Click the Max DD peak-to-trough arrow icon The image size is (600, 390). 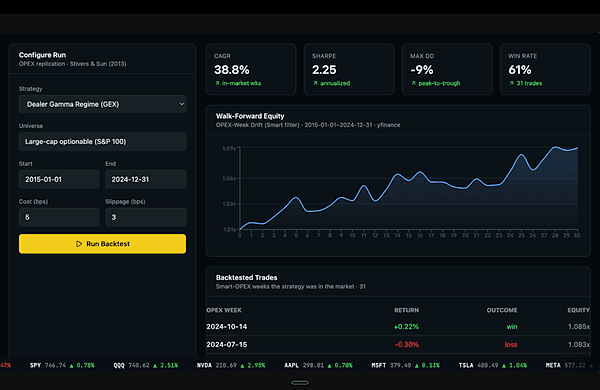click(413, 83)
